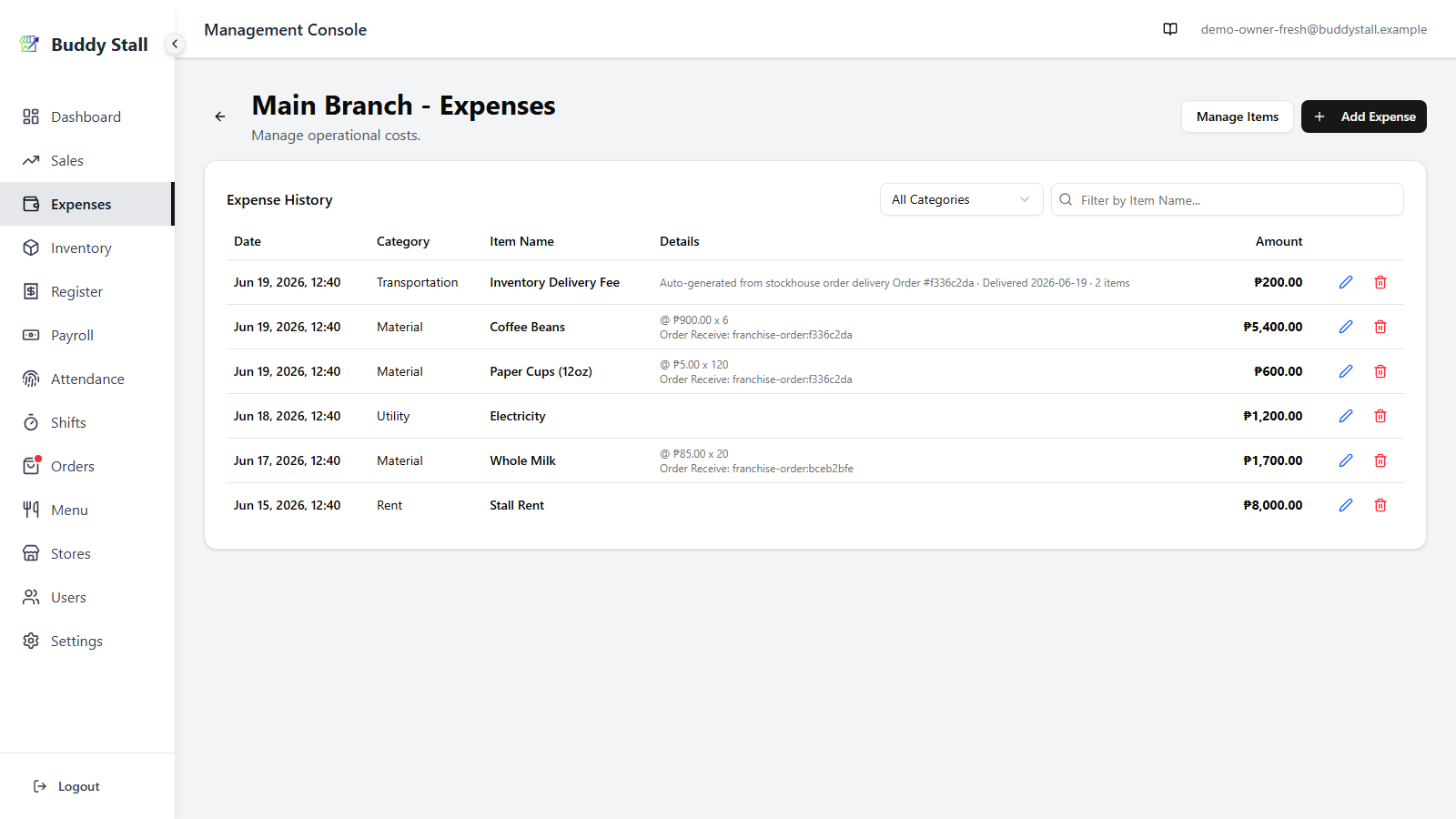1456x819 pixels.
Task: Open Settings from the sidebar
Action: tap(86, 641)
